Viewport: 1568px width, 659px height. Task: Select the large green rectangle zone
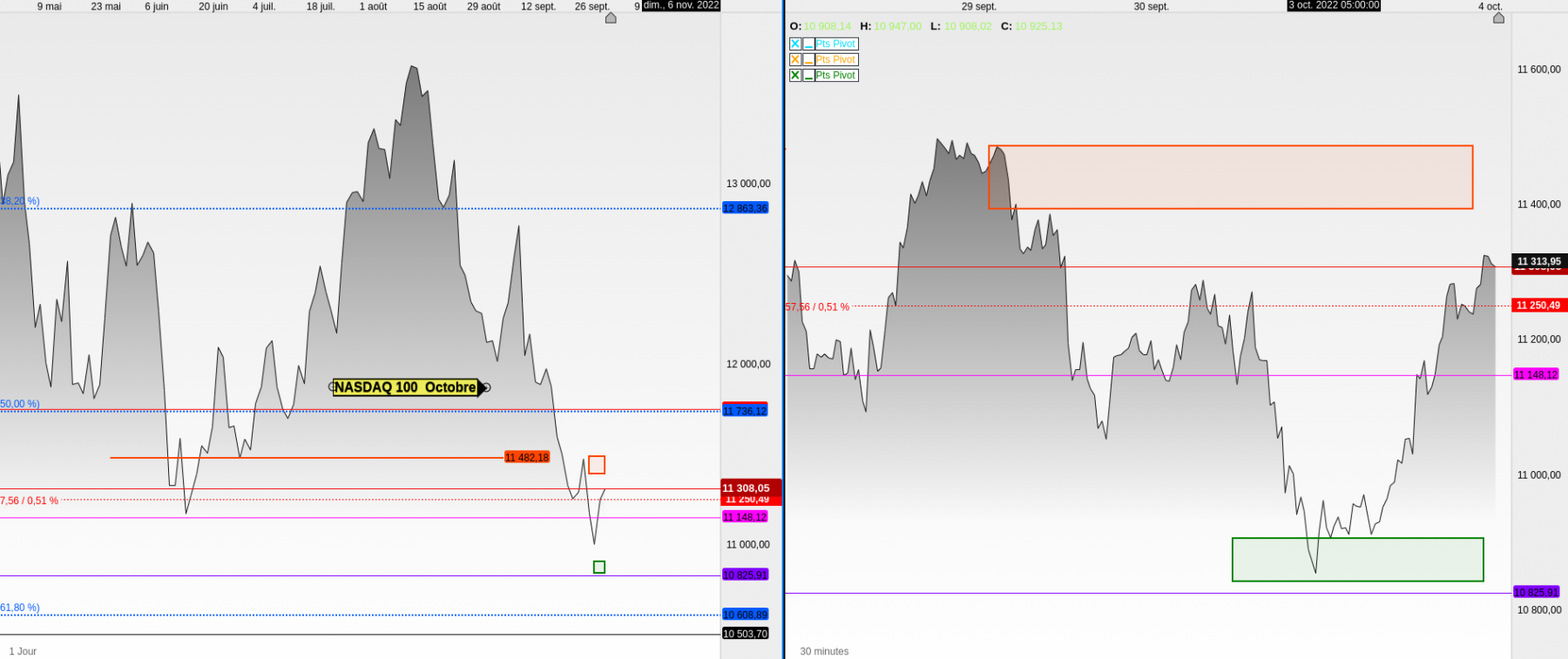point(1357,560)
